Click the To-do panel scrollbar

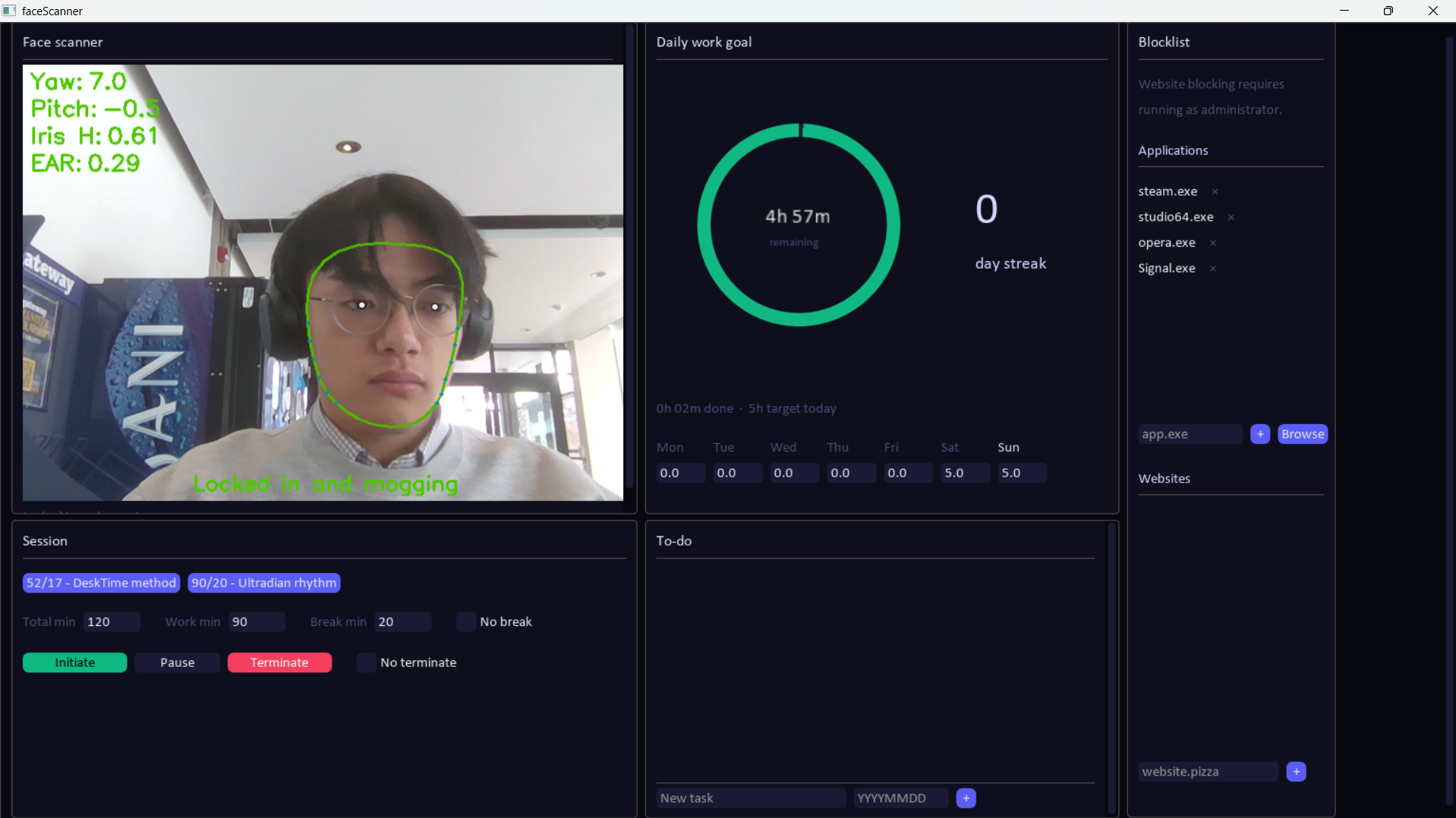1112,668
